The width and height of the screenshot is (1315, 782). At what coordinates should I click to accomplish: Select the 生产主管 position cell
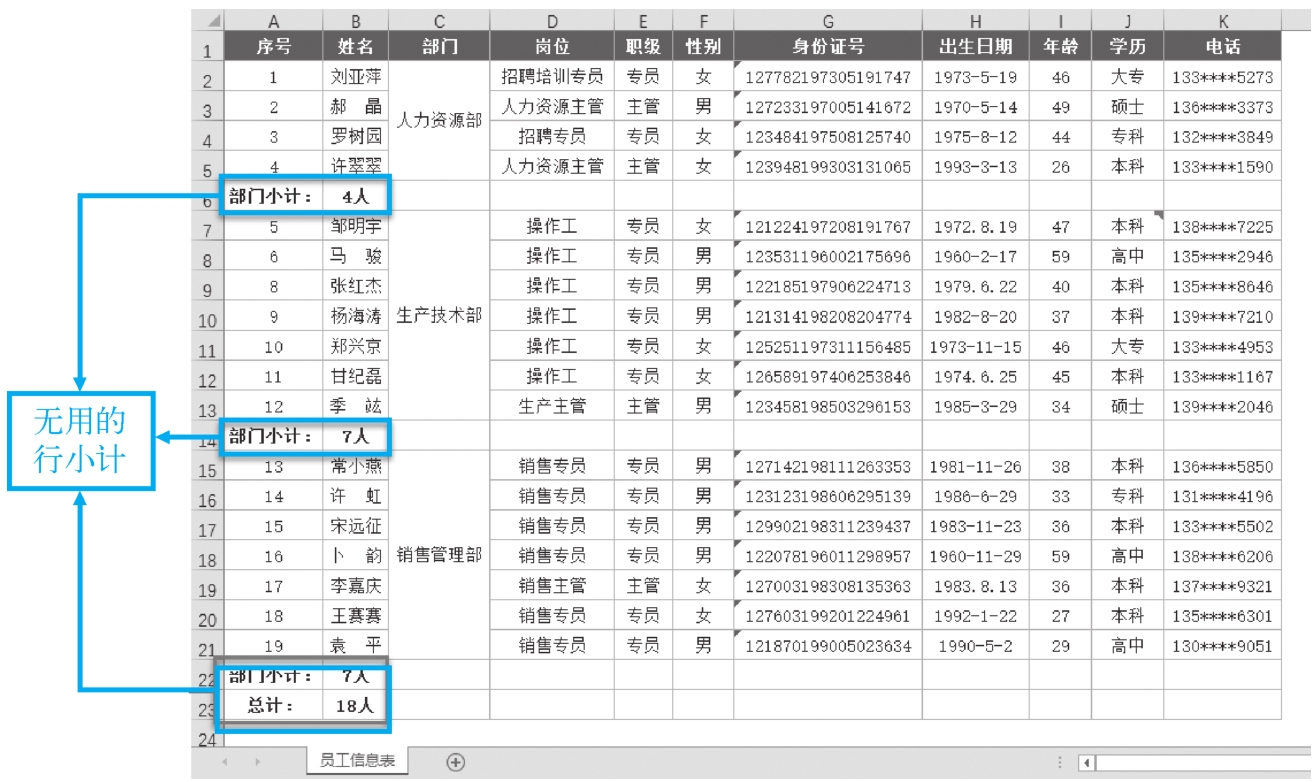coord(552,406)
